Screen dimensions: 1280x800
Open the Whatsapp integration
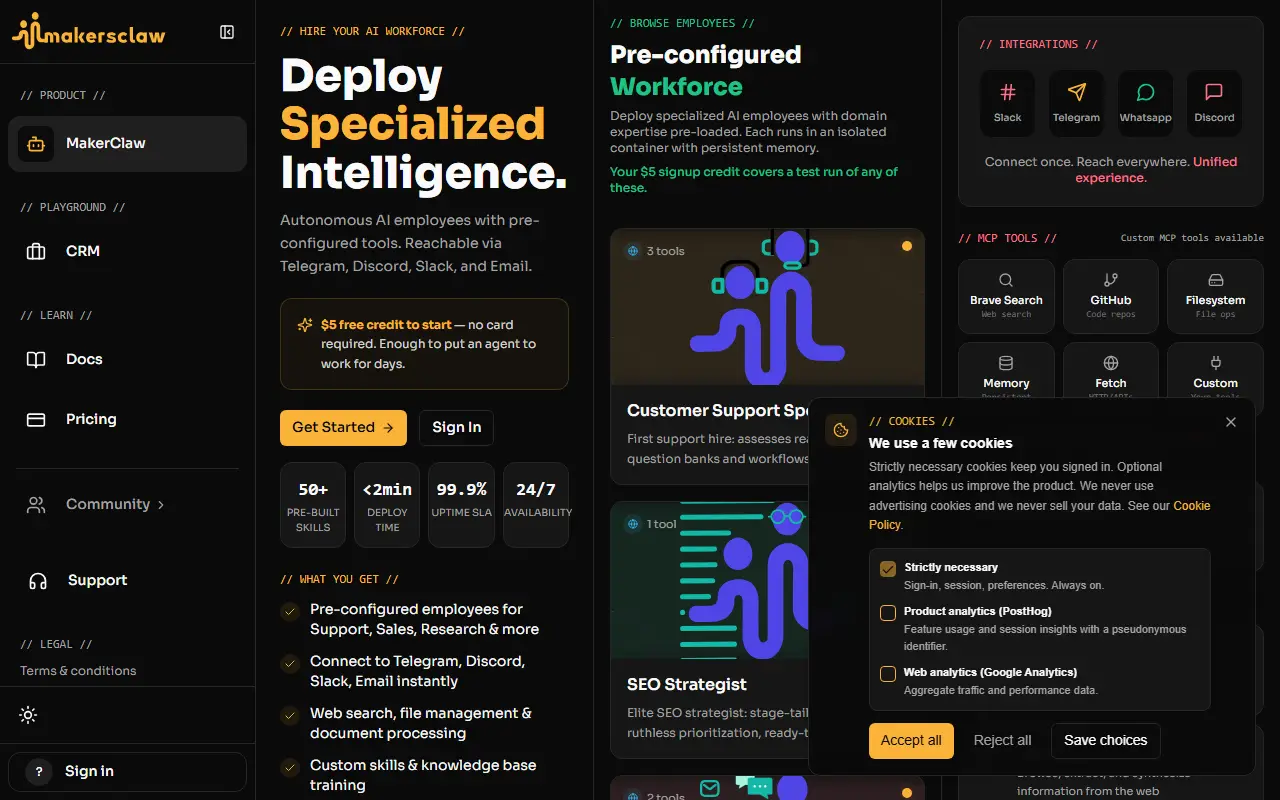pyautogui.click(x=1145, y=103)
